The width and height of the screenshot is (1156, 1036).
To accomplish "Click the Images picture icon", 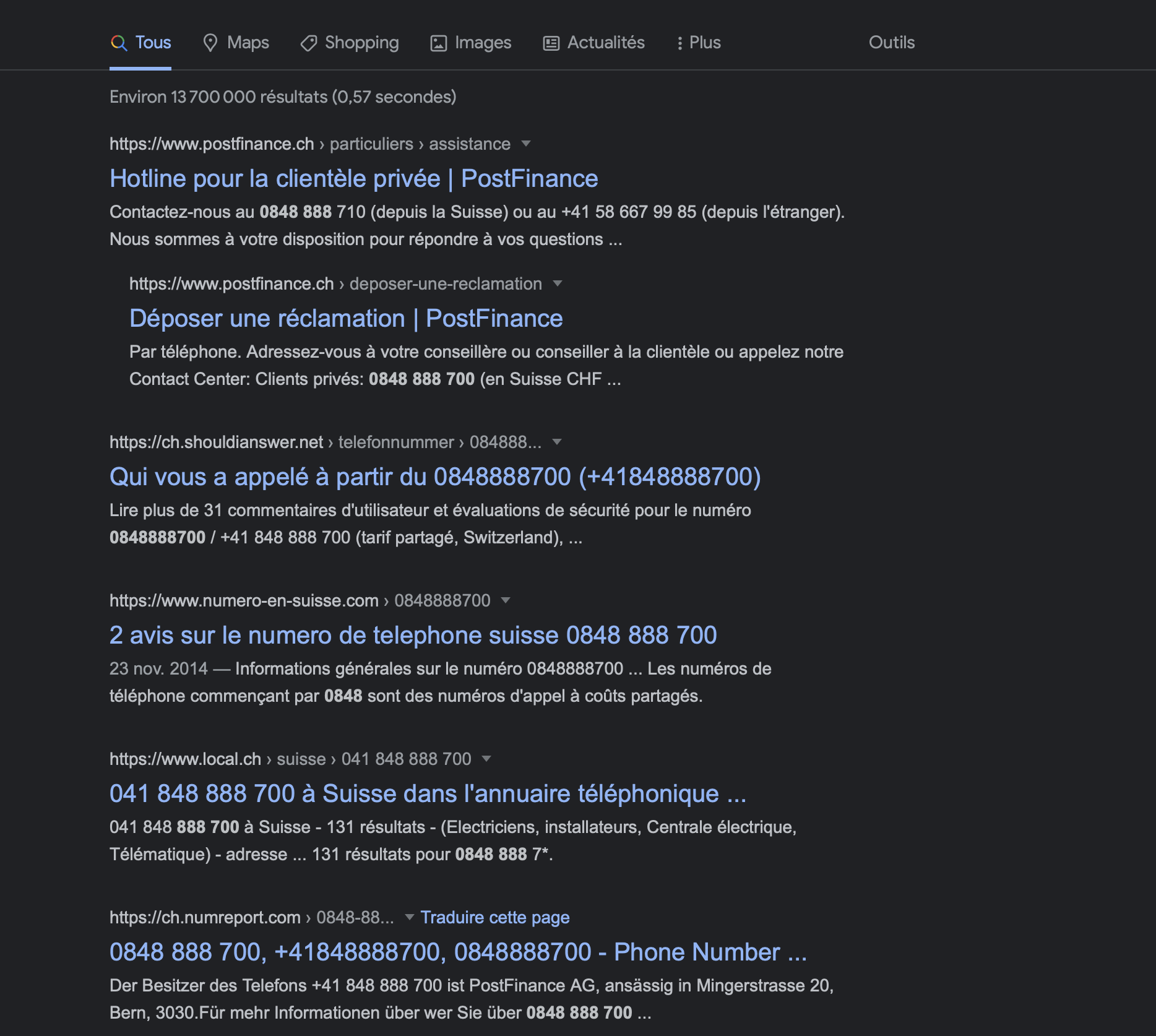I will [x=438, y=43].
